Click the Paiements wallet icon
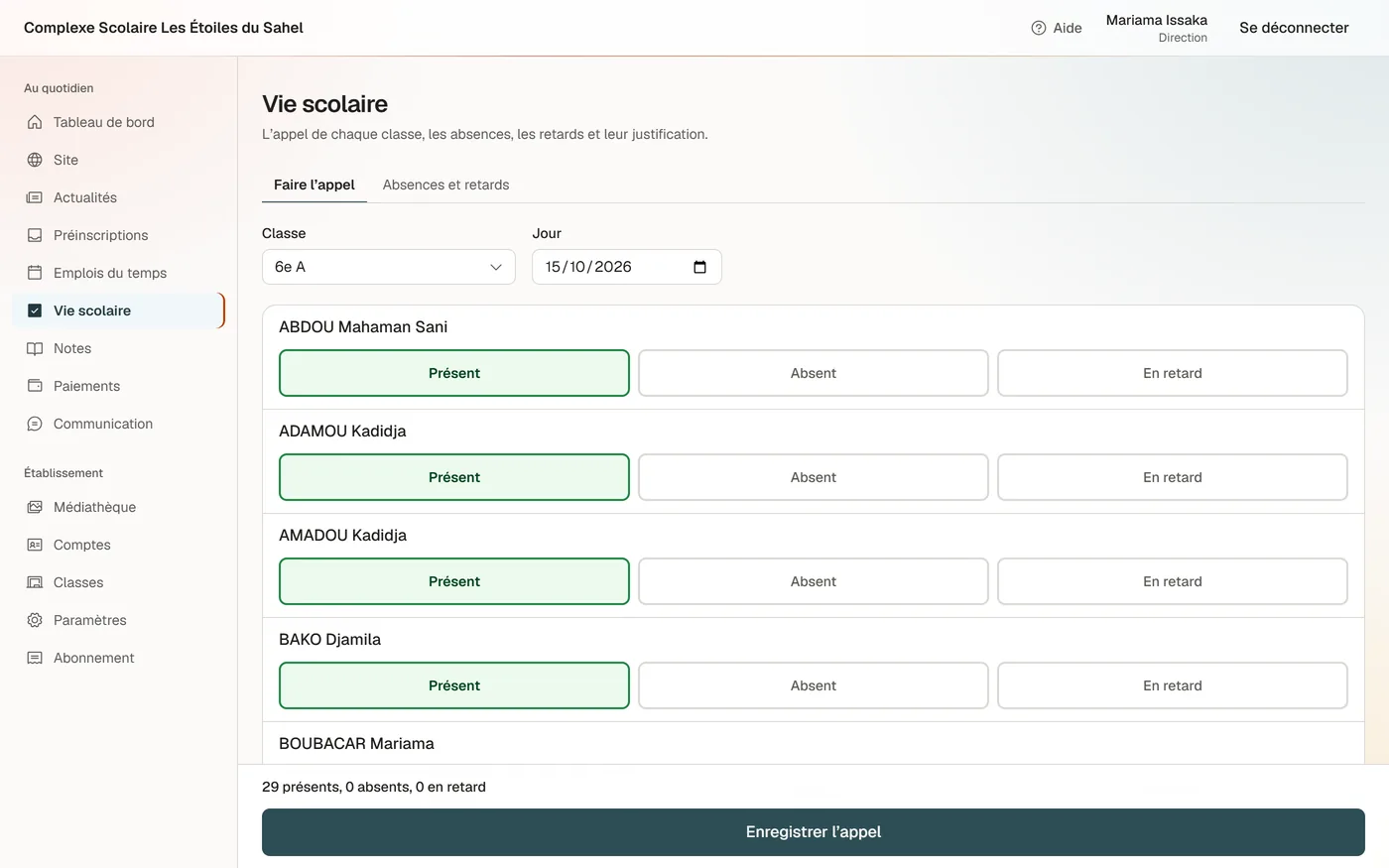Screen dimensions: 1389x868 tap(35, 386)
